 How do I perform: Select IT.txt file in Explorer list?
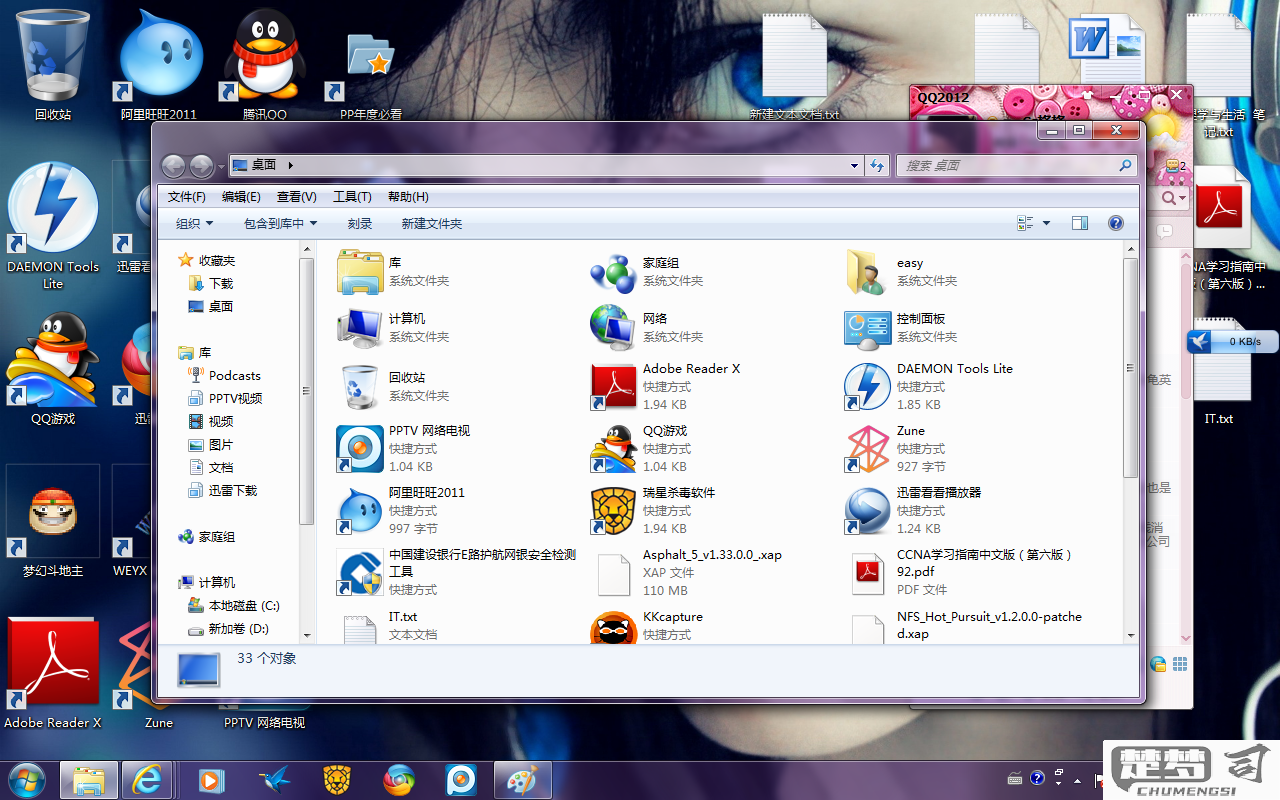click(388, 625)
